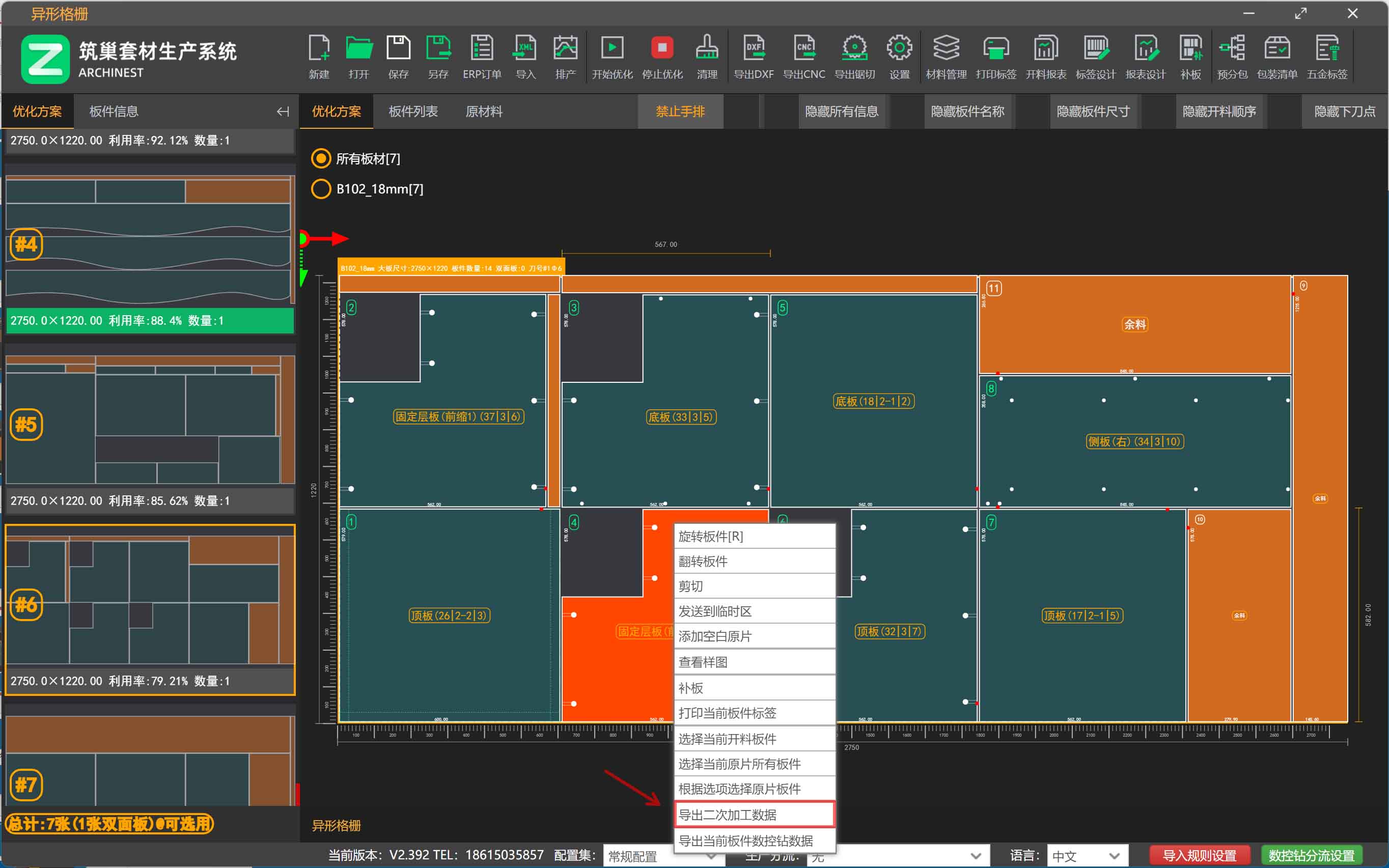Collapse left panel with arrow icon
The image size is (1389, 868).
point(283,111)
